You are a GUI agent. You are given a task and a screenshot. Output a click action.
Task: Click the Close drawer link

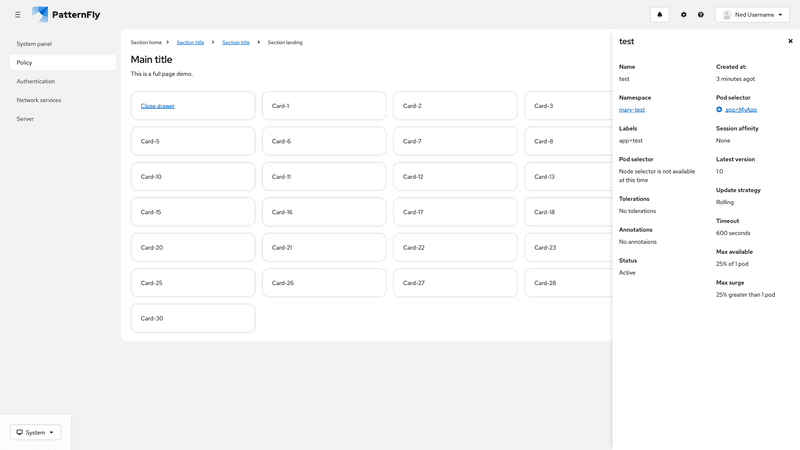[157, 106]
